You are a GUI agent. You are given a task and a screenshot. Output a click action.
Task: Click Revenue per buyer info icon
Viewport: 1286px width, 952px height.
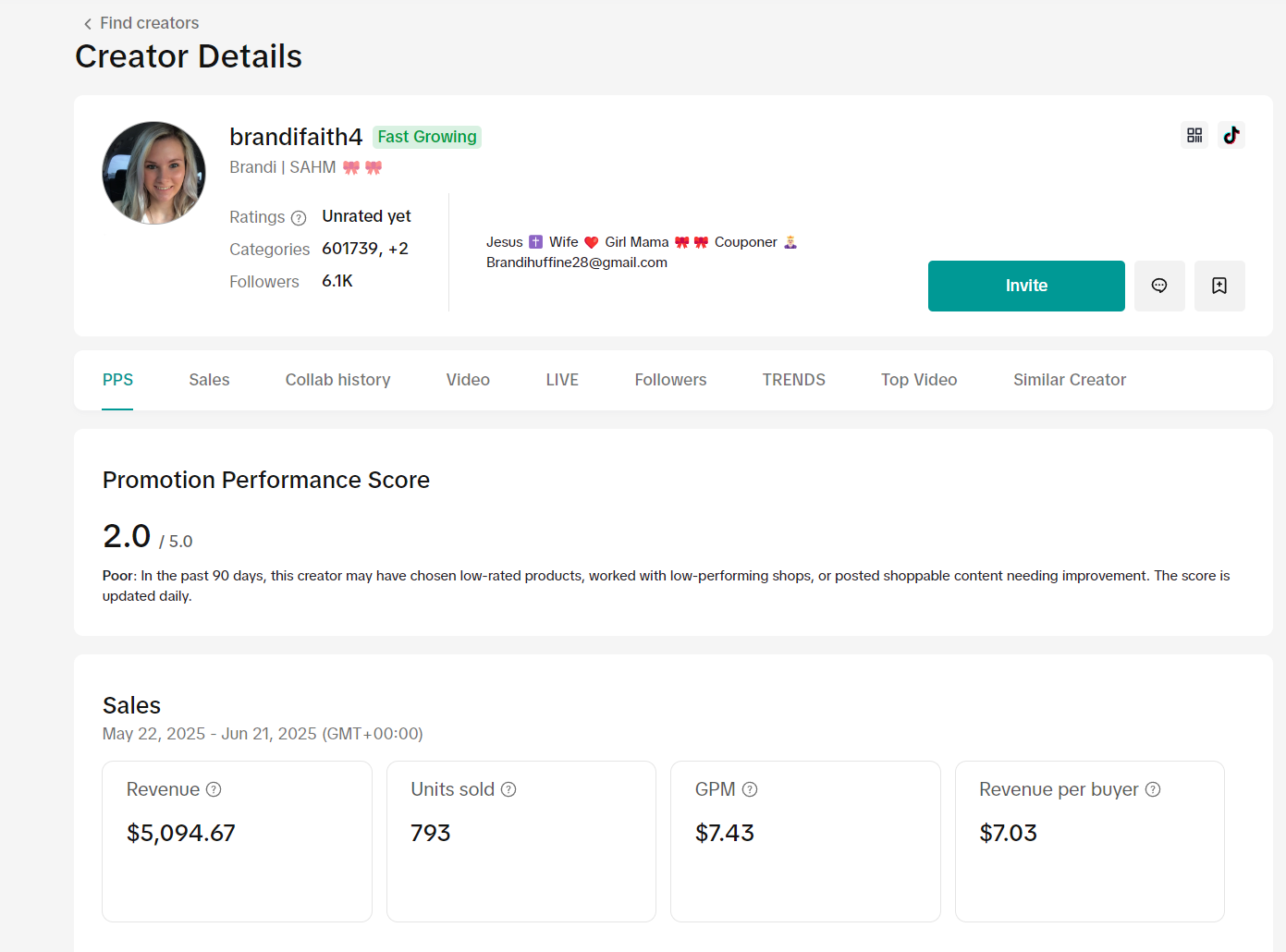point(1153,789)
